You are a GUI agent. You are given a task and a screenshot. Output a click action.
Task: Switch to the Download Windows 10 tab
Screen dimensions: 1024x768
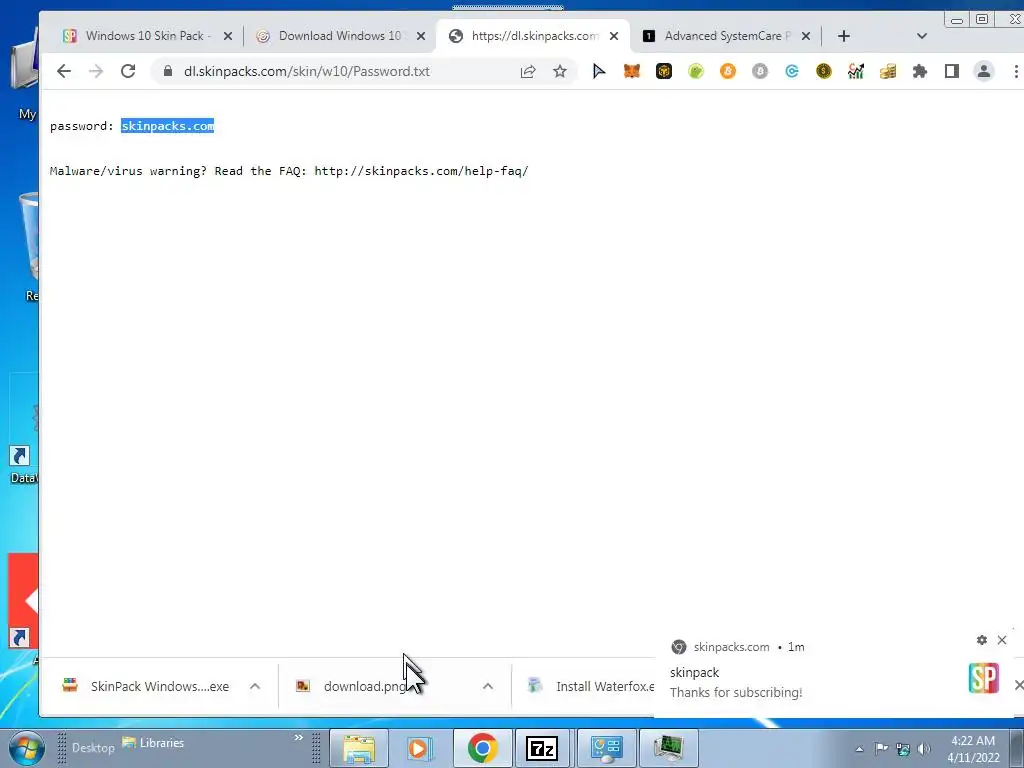tap(340, 36)
